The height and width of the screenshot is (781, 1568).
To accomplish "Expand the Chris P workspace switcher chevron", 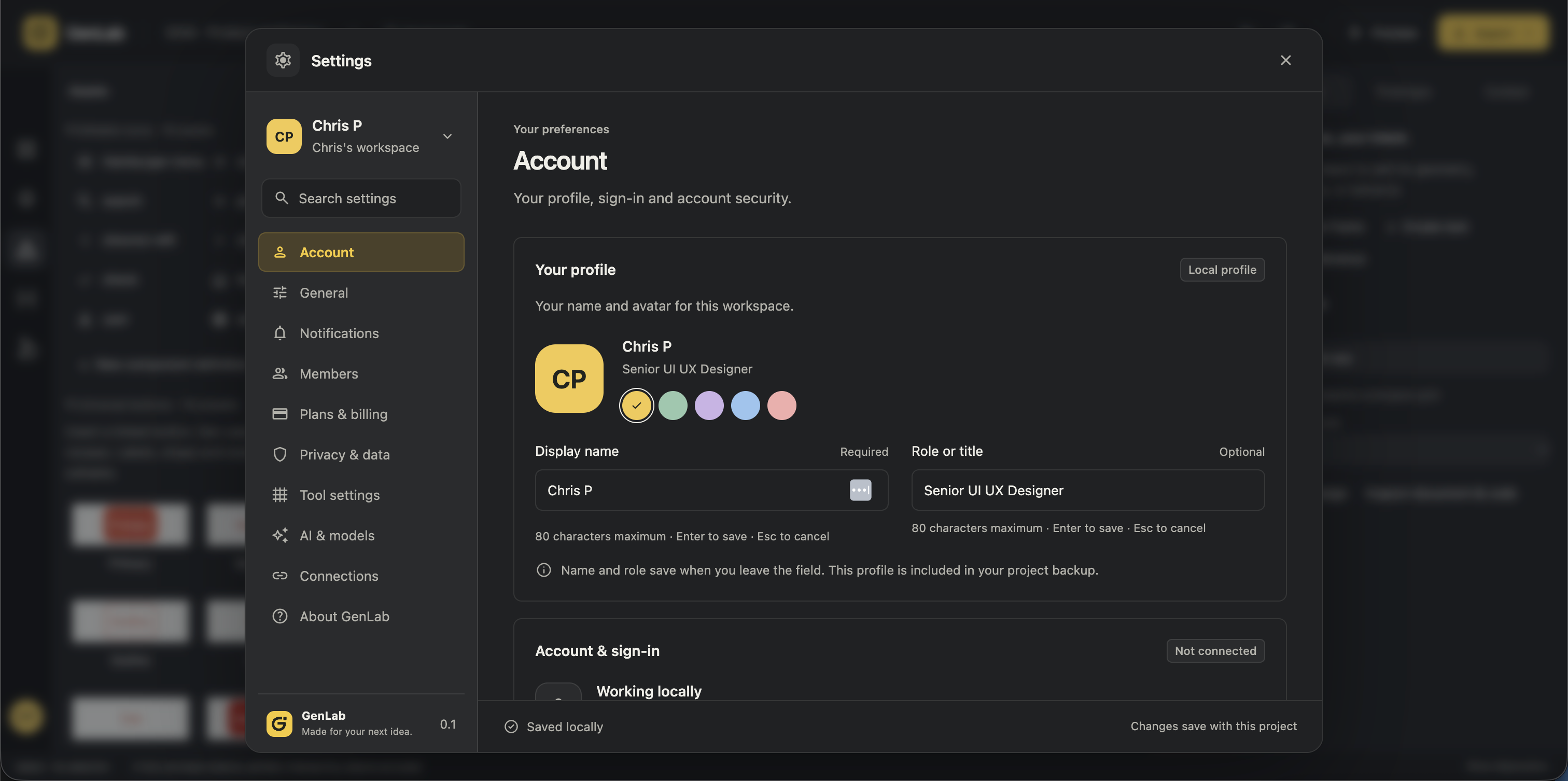I will click(x=447, y=136).
